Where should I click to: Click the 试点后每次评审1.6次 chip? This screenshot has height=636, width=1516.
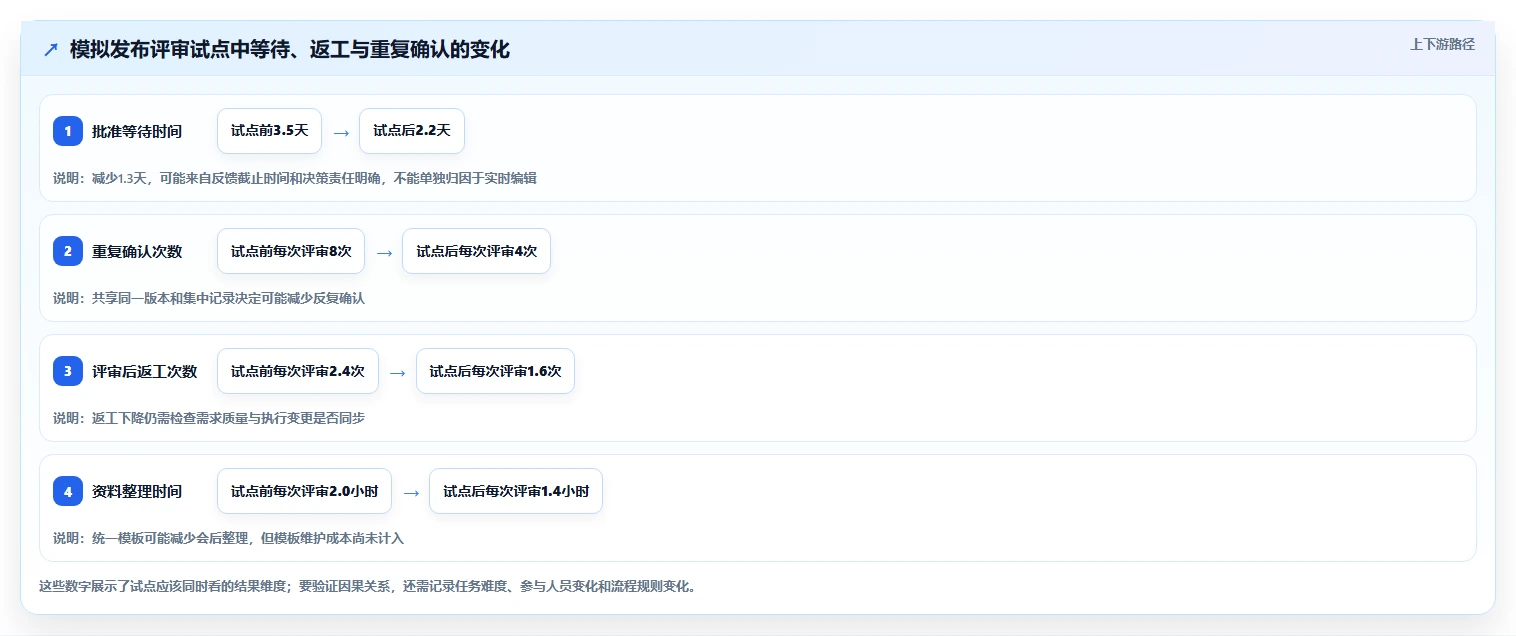[495, 371]
